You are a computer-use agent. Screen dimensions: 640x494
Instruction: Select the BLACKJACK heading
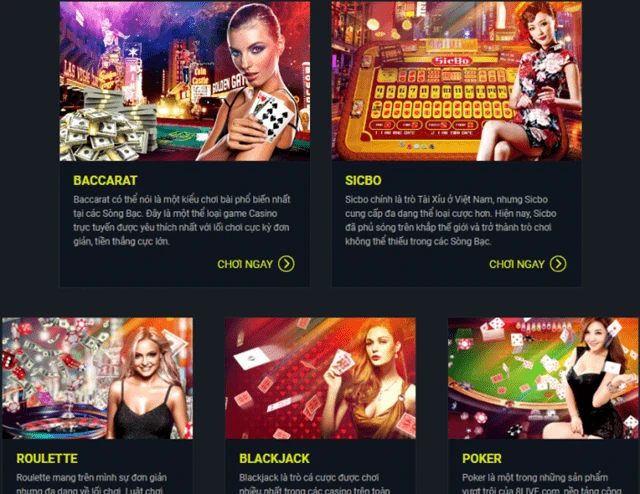(274, 458)
